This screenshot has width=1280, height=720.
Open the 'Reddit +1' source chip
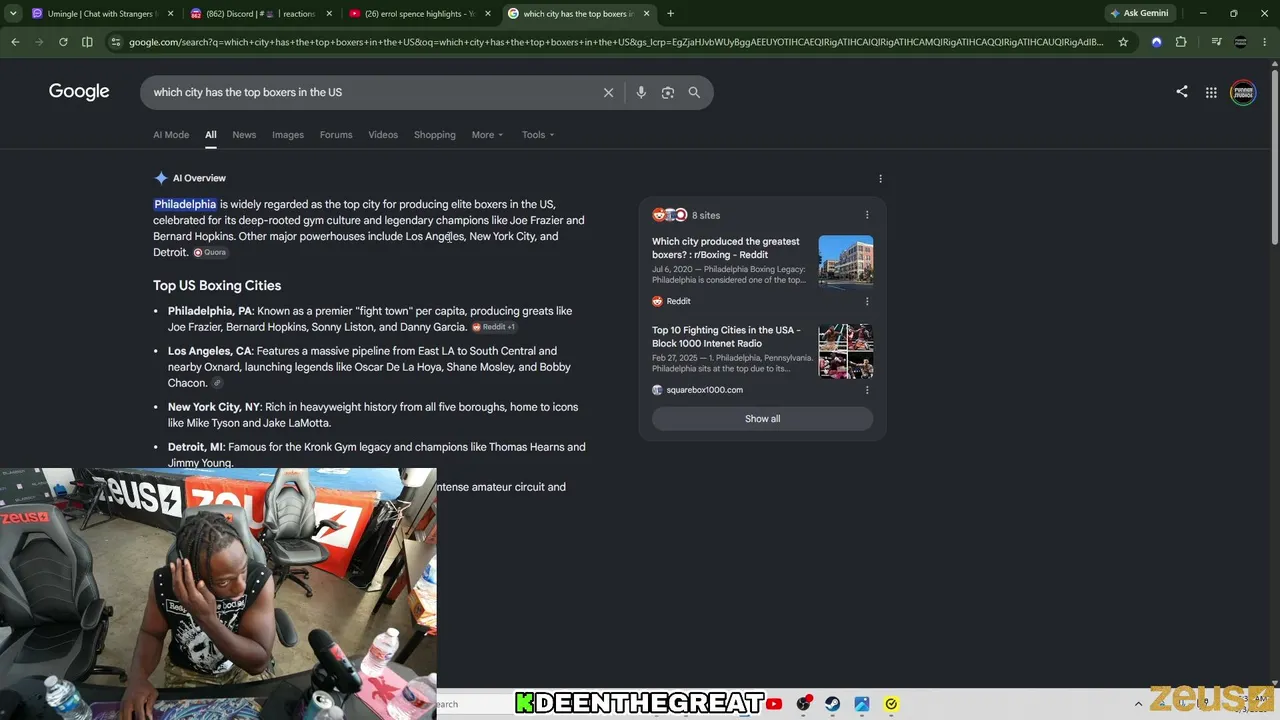coord(494,327)
